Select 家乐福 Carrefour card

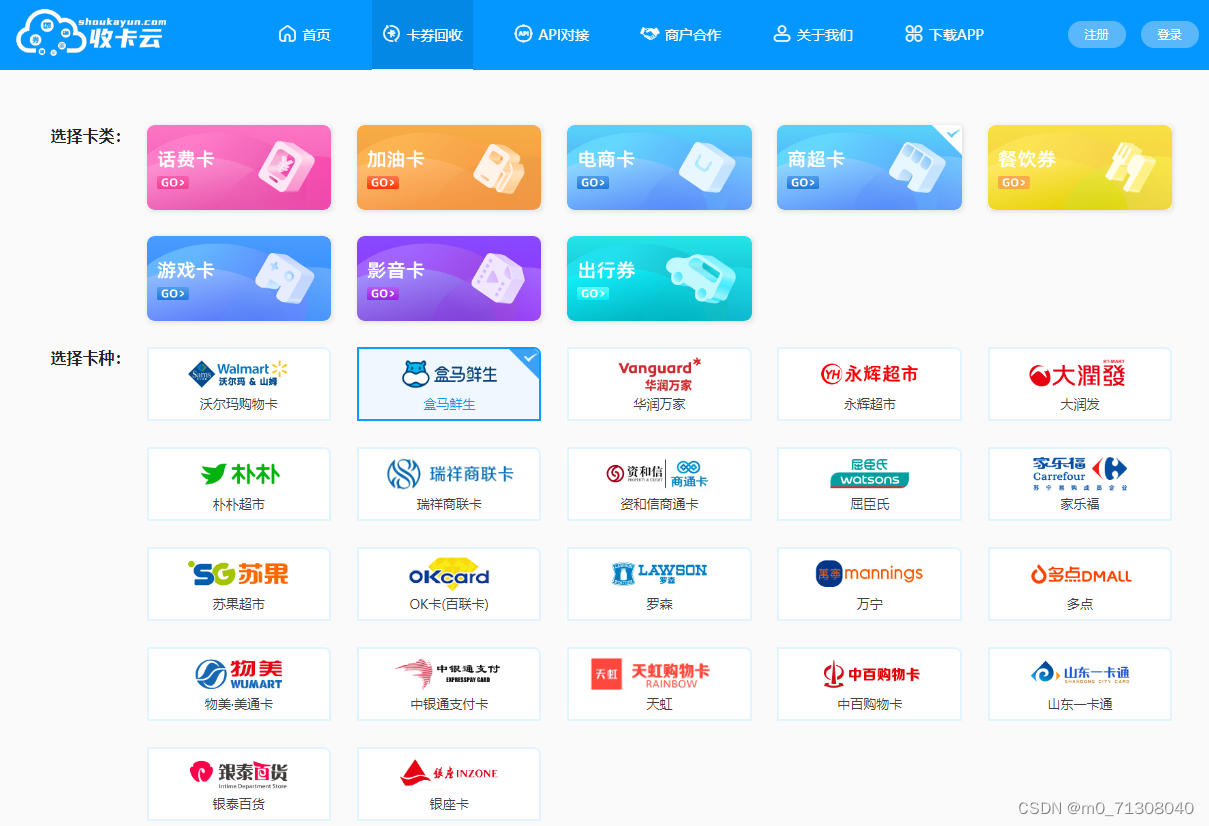1080,484
